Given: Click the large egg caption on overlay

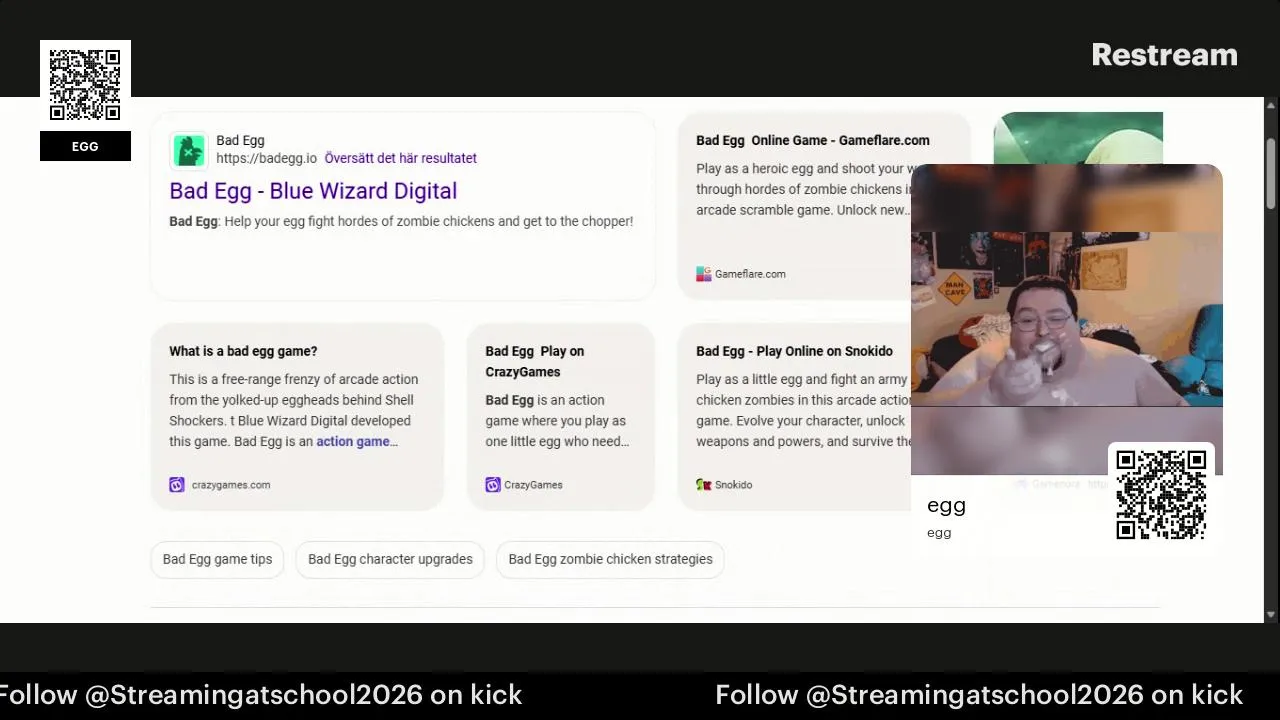Looking at the screenshot, I should (x=946, y=506).
